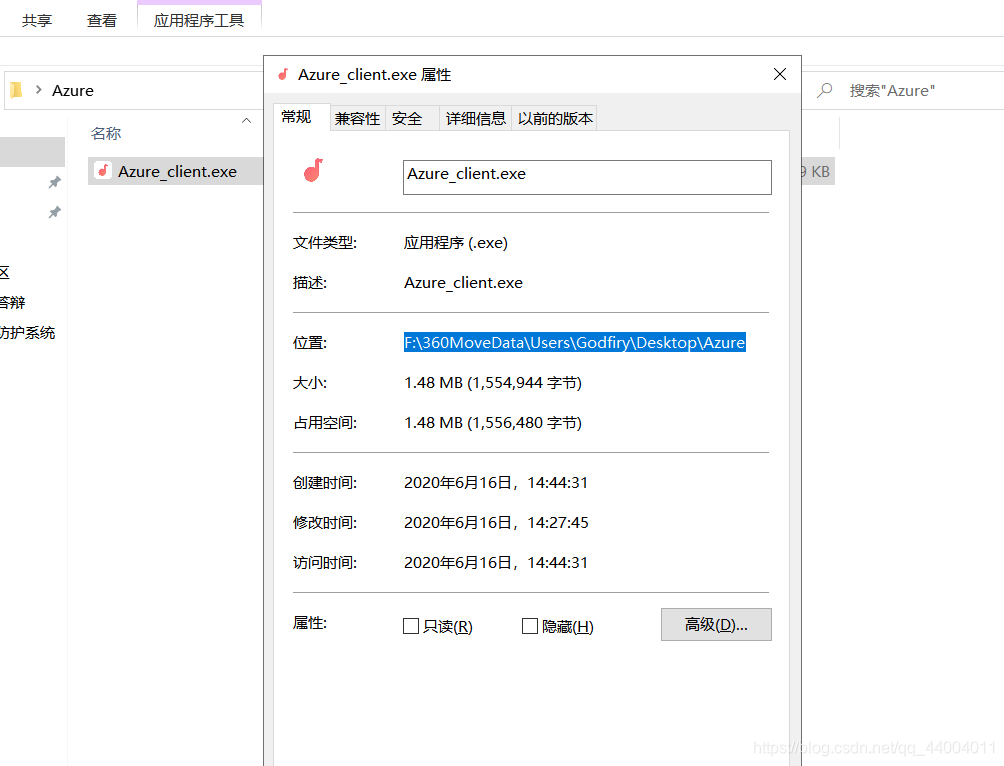Click the description value Azure_client.exe
Viewport: 1004px width, 766px height.
[463, 282]
